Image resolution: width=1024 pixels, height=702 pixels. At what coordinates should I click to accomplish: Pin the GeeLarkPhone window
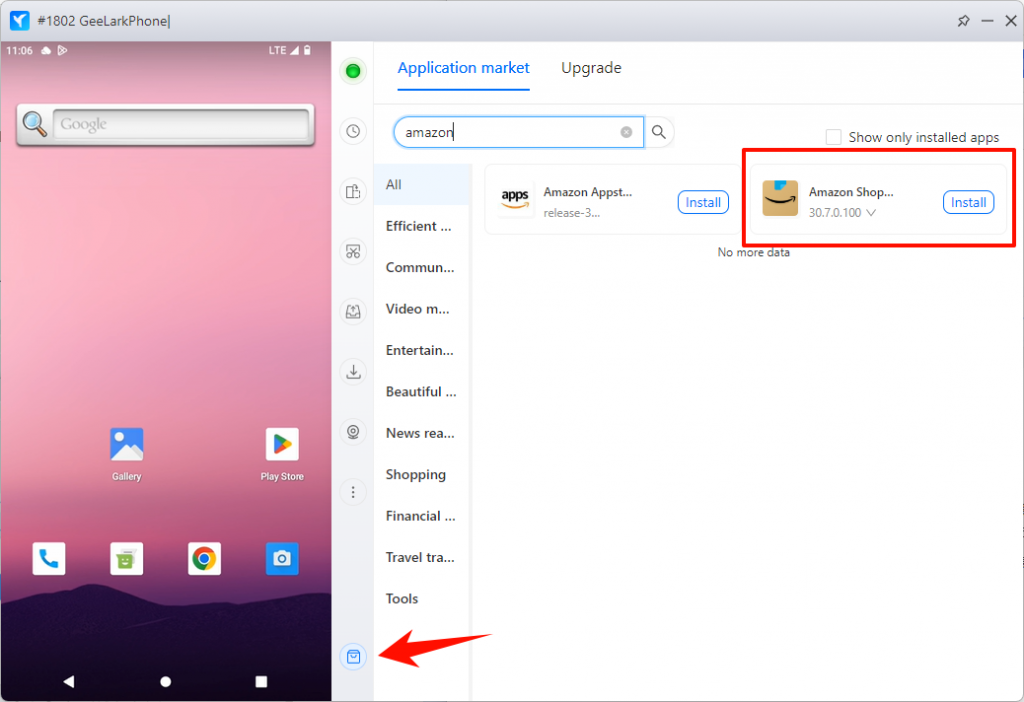click(x=963, y=21)
